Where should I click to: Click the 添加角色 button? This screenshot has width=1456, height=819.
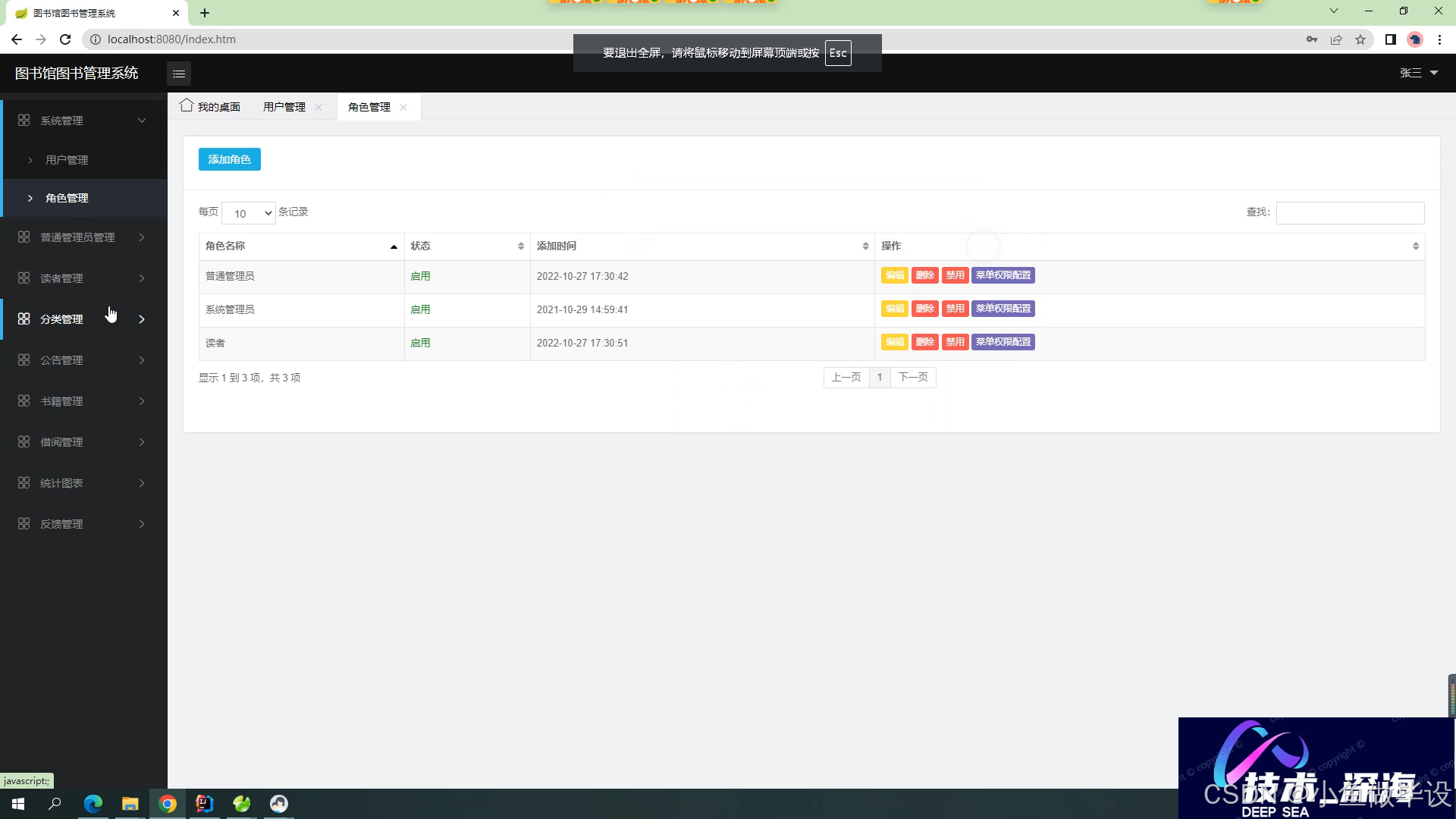click(230, 159)
